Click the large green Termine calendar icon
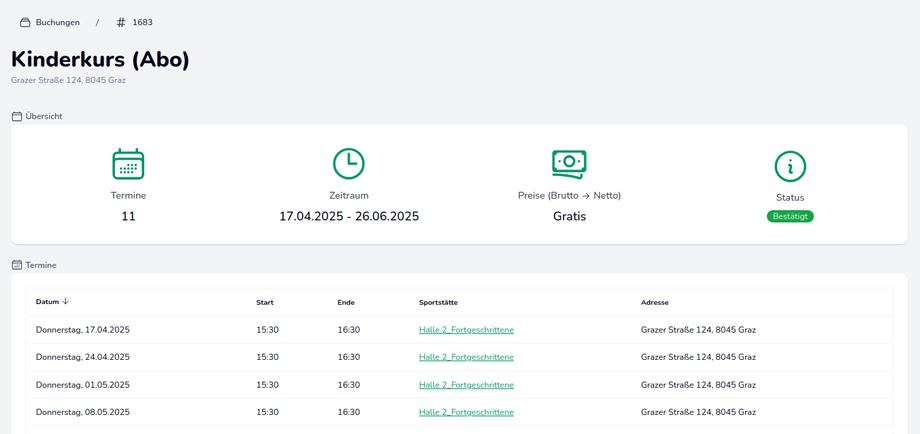920x434 pixels. [x=128, y=164]
